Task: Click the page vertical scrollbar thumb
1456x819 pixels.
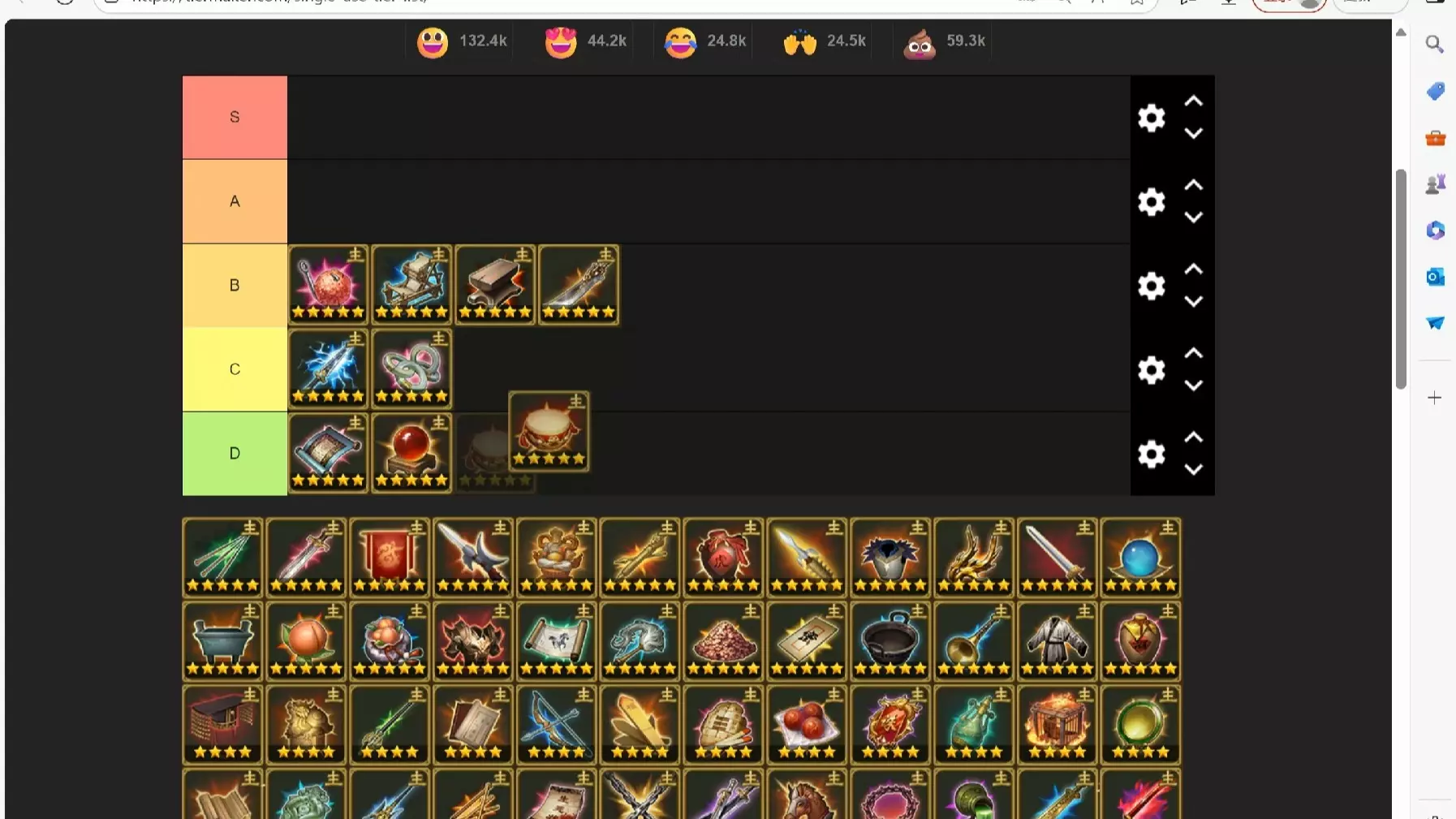Action: pyautogui.click(x=1401, y=279)
